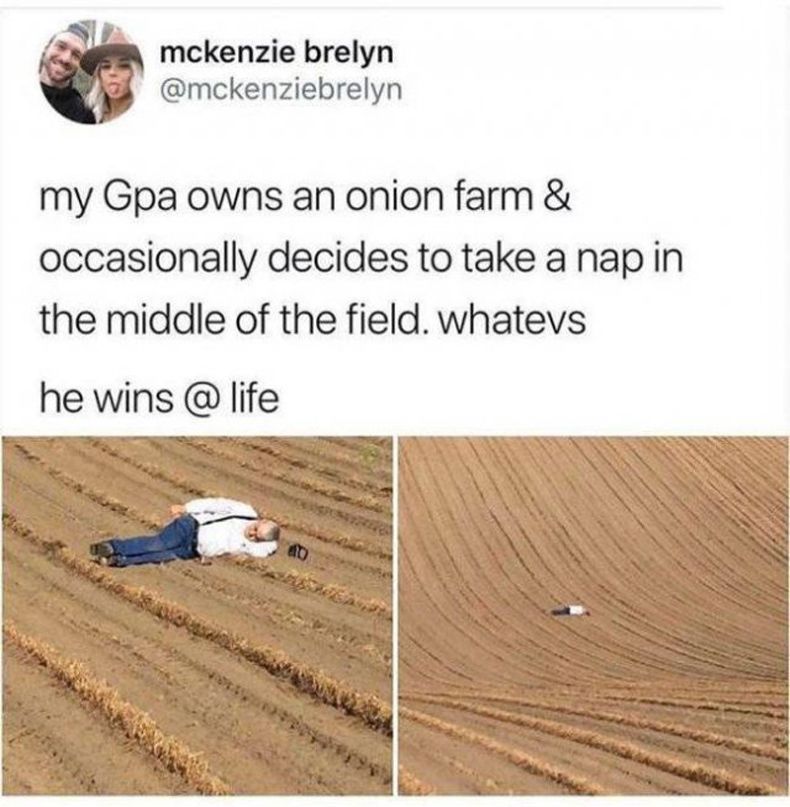Click the white divider between the two photos
This screenshot has height=807, width=790.
click(396, 616)
